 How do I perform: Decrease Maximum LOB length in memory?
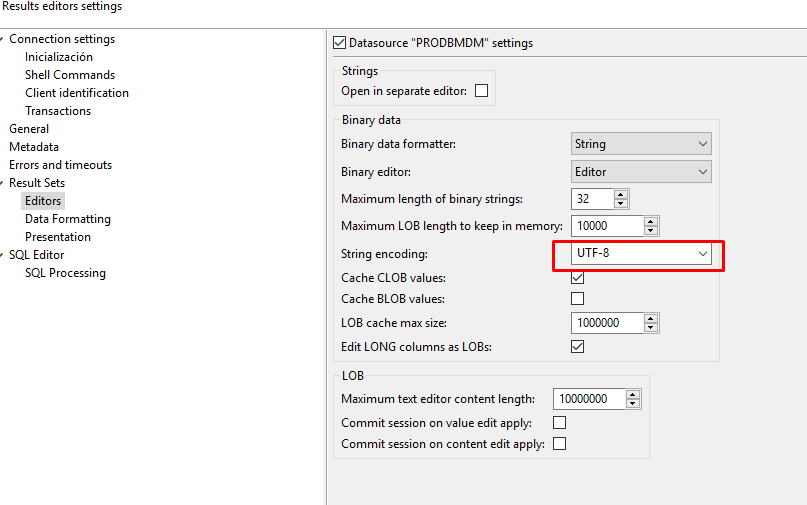(x=651, y=231)
